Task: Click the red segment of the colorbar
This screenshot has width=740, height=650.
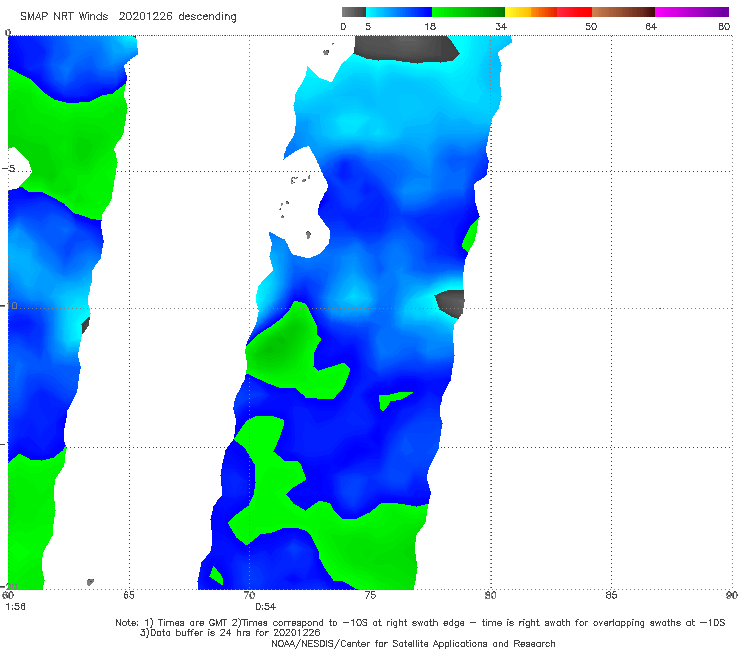Action: (574, 12)
